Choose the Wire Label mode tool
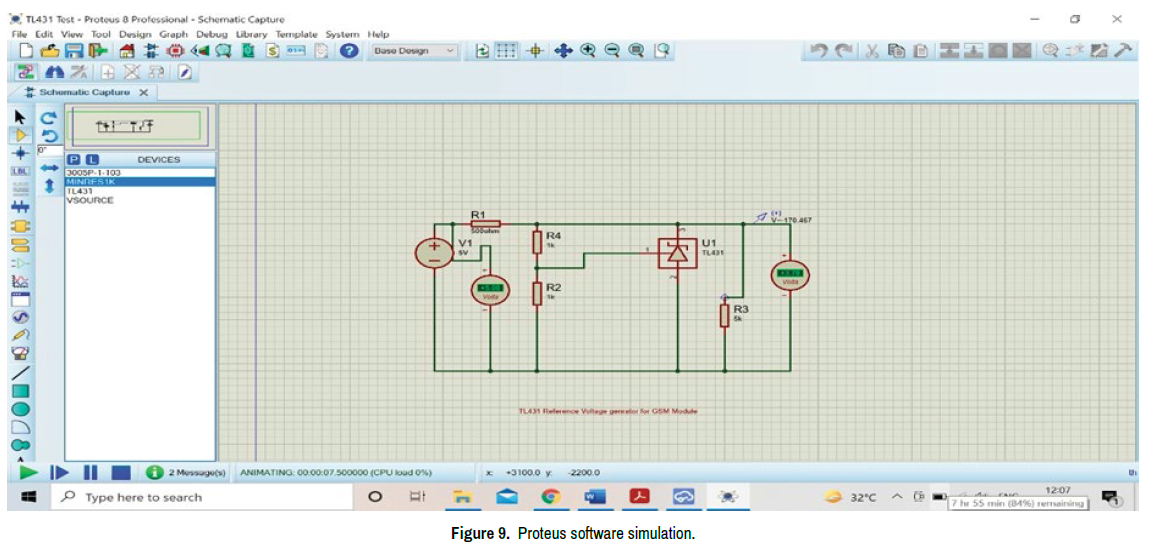1161x552 pixels. point(20,171)
